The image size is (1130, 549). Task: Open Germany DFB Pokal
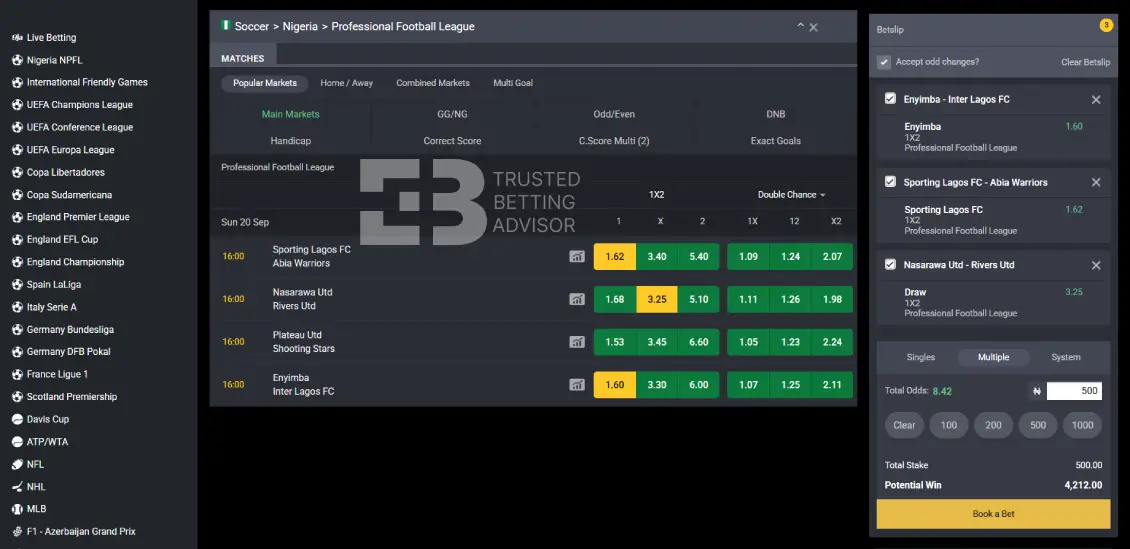(x=61, y=352)
